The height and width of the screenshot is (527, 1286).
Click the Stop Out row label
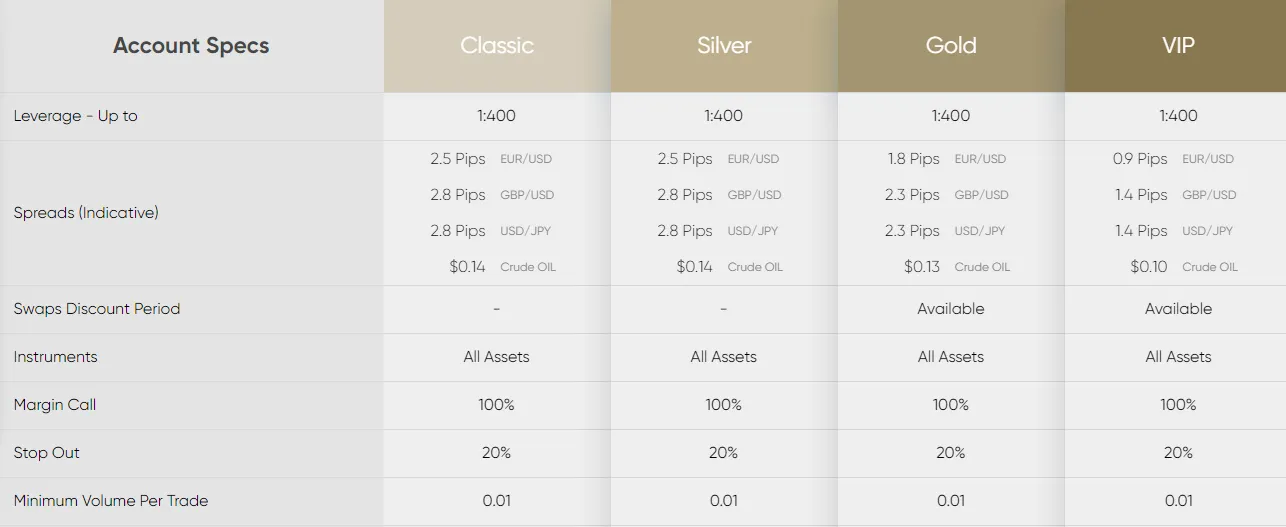46,453
